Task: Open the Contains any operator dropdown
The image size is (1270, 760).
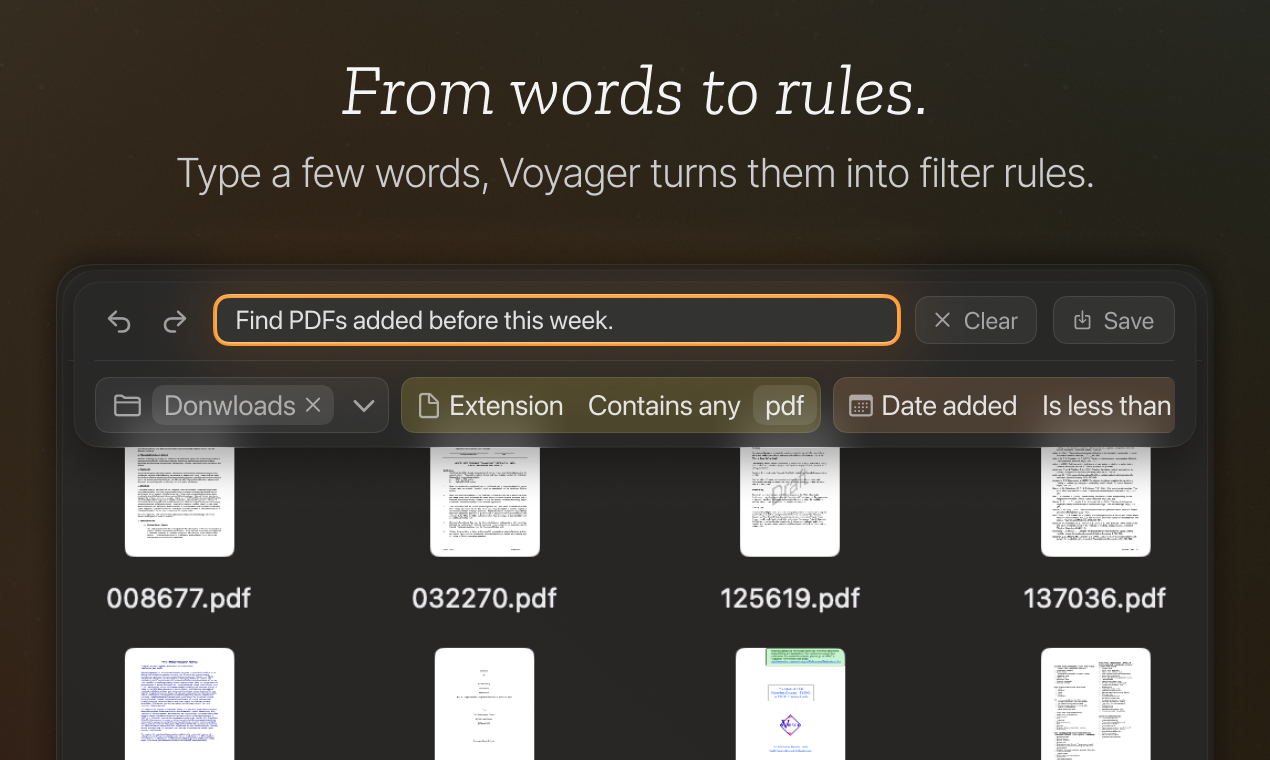Action: tap(663, 405)
